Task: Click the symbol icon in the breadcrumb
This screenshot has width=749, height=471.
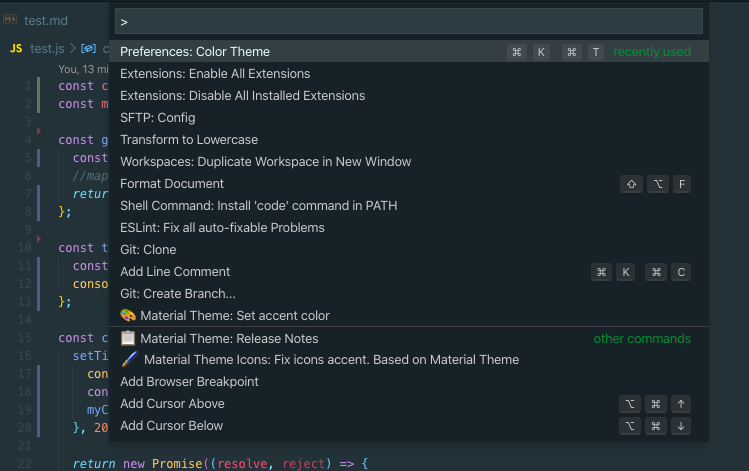Action: click(x=88, y=48)
